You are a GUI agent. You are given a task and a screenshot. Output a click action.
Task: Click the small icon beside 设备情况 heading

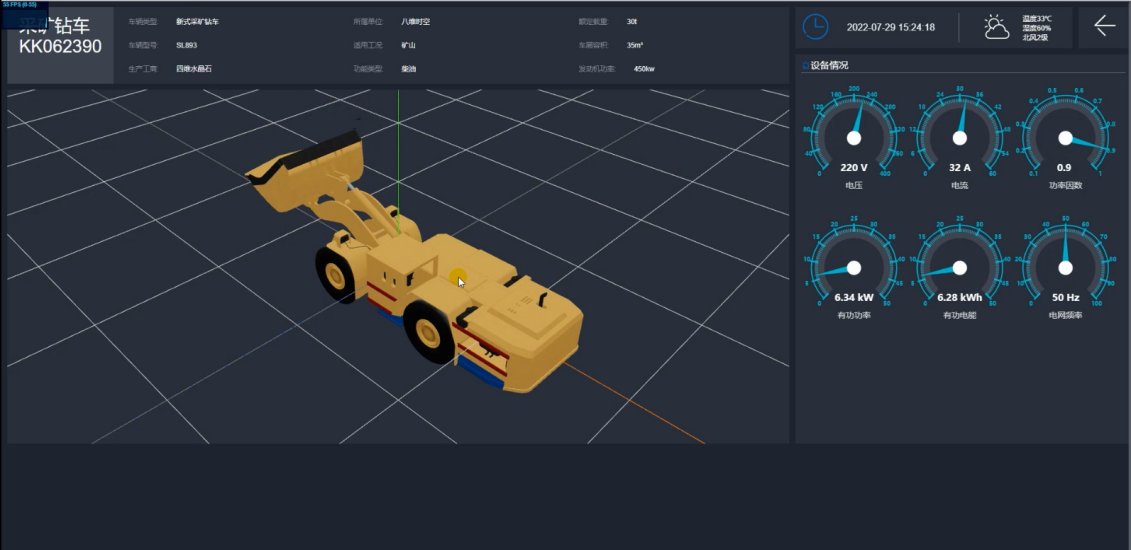pyautogui.click(x=805, y=66)
